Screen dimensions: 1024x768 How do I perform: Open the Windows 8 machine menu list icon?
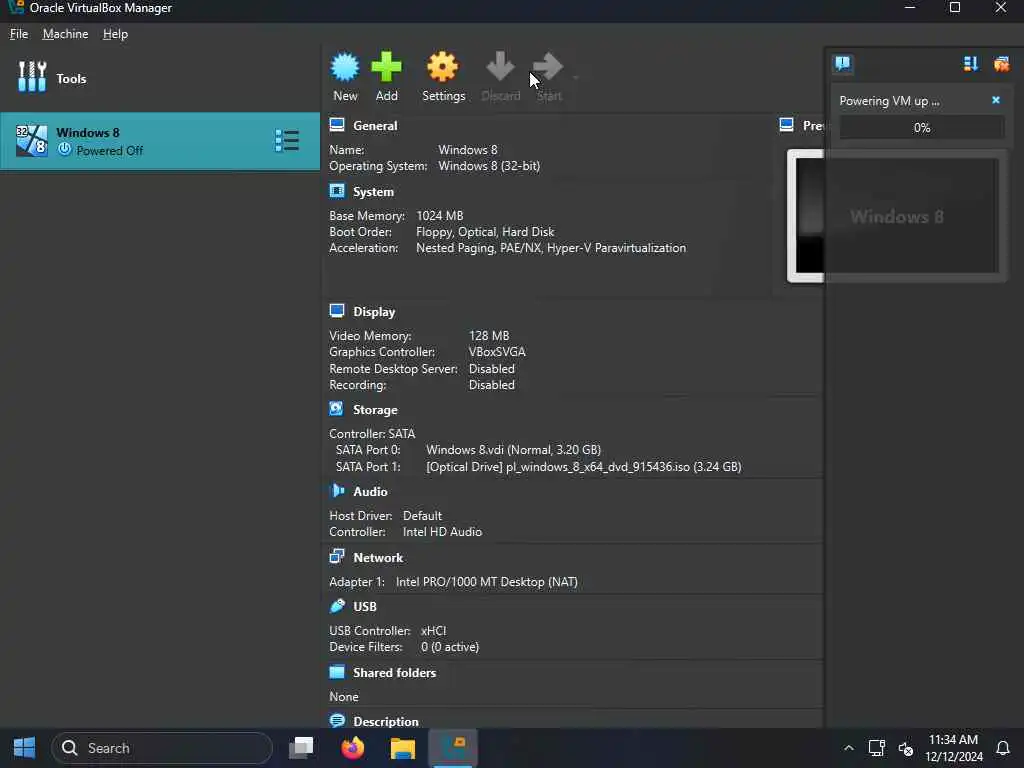pos(287,140)
